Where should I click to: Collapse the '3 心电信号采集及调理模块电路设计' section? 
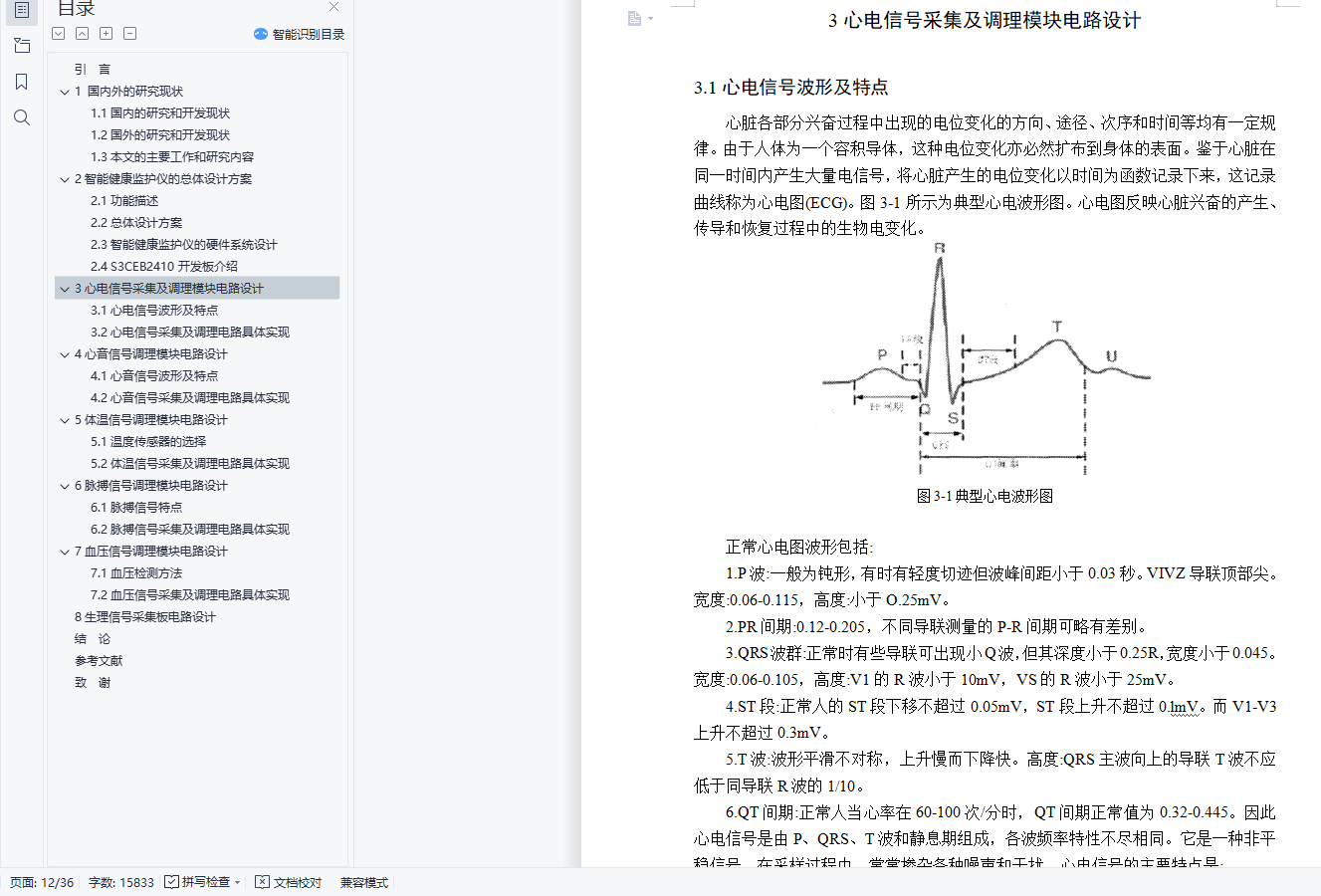point(65,289)
